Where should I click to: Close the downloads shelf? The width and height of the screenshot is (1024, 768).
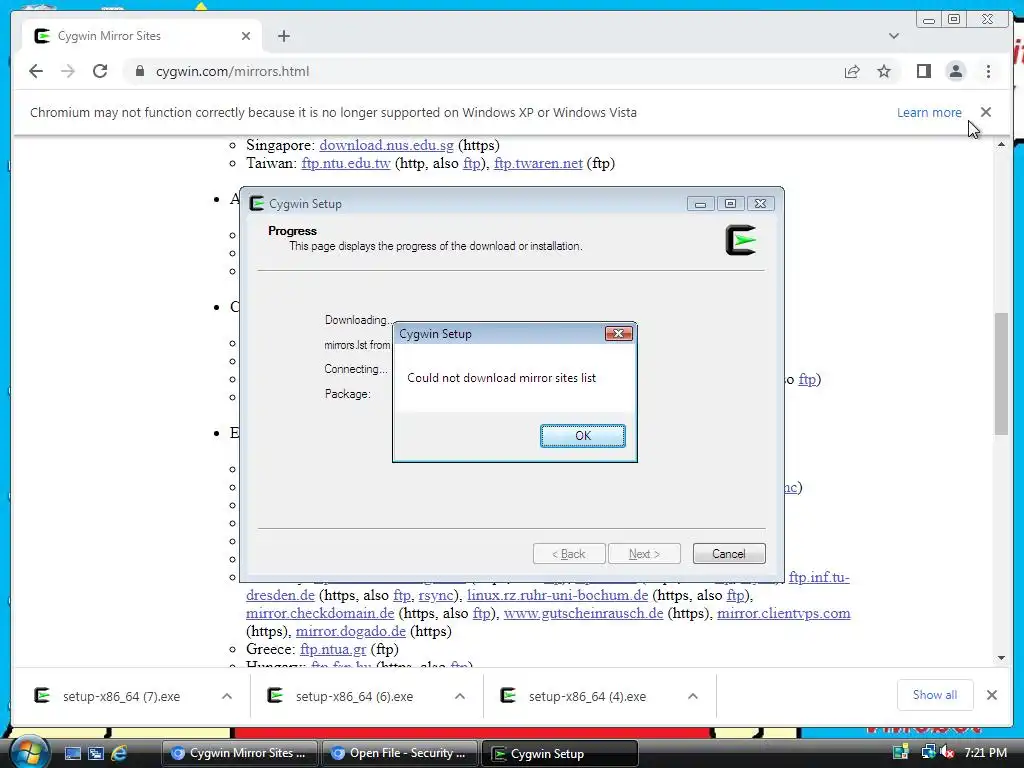pyautogui.click(x=991, y=695)
